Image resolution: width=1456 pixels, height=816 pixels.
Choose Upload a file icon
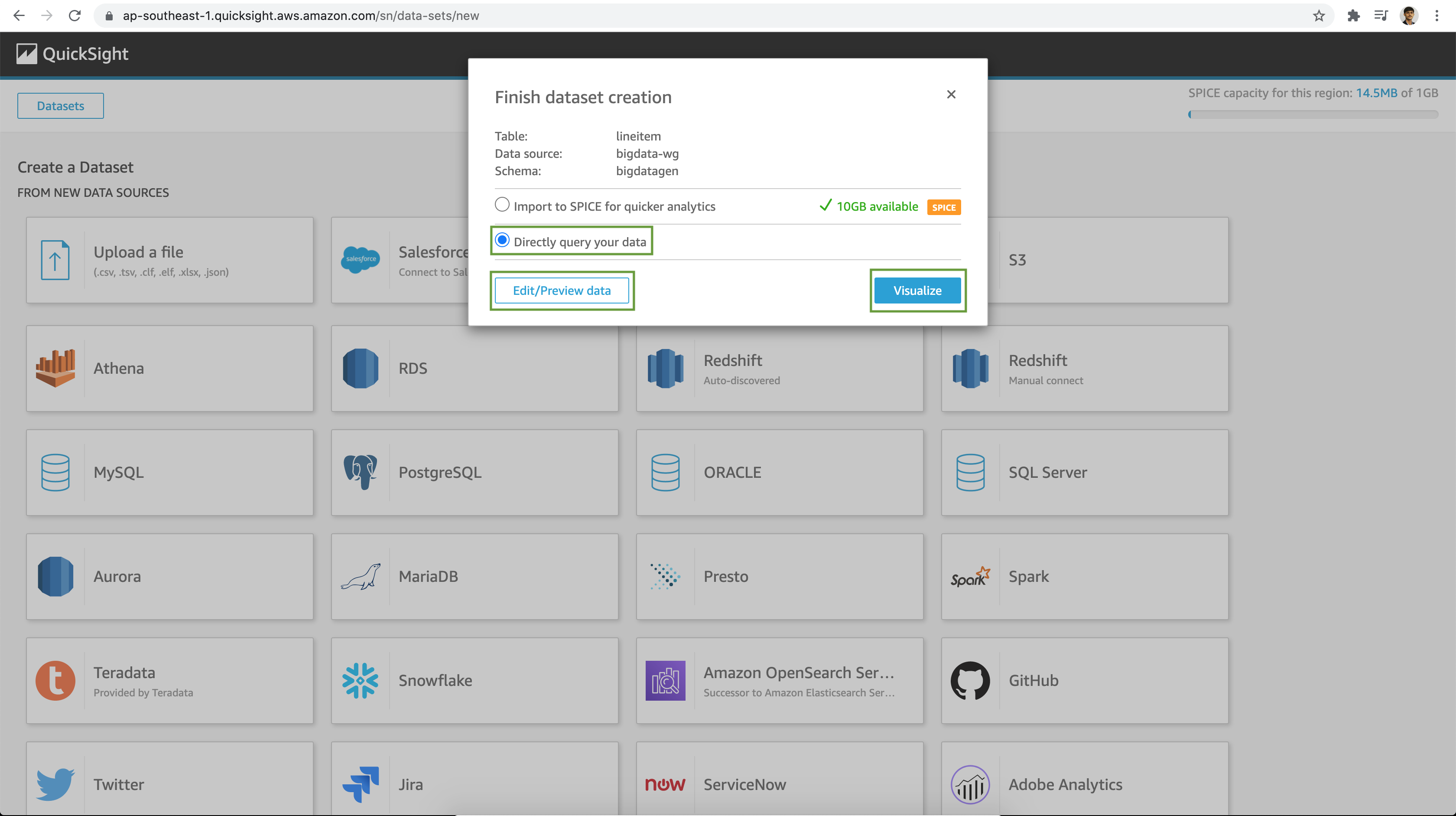[55, 260]
